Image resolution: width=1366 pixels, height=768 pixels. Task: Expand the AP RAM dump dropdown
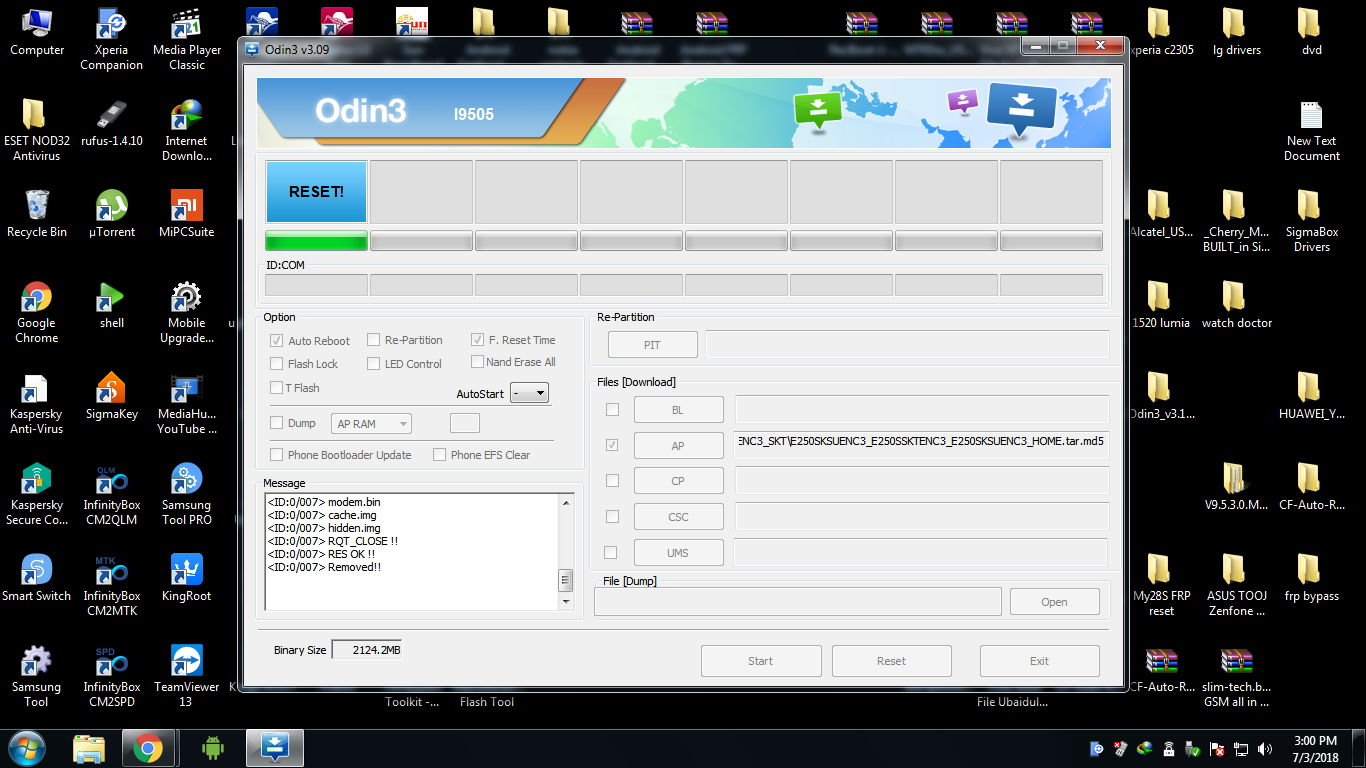(371, 424)
